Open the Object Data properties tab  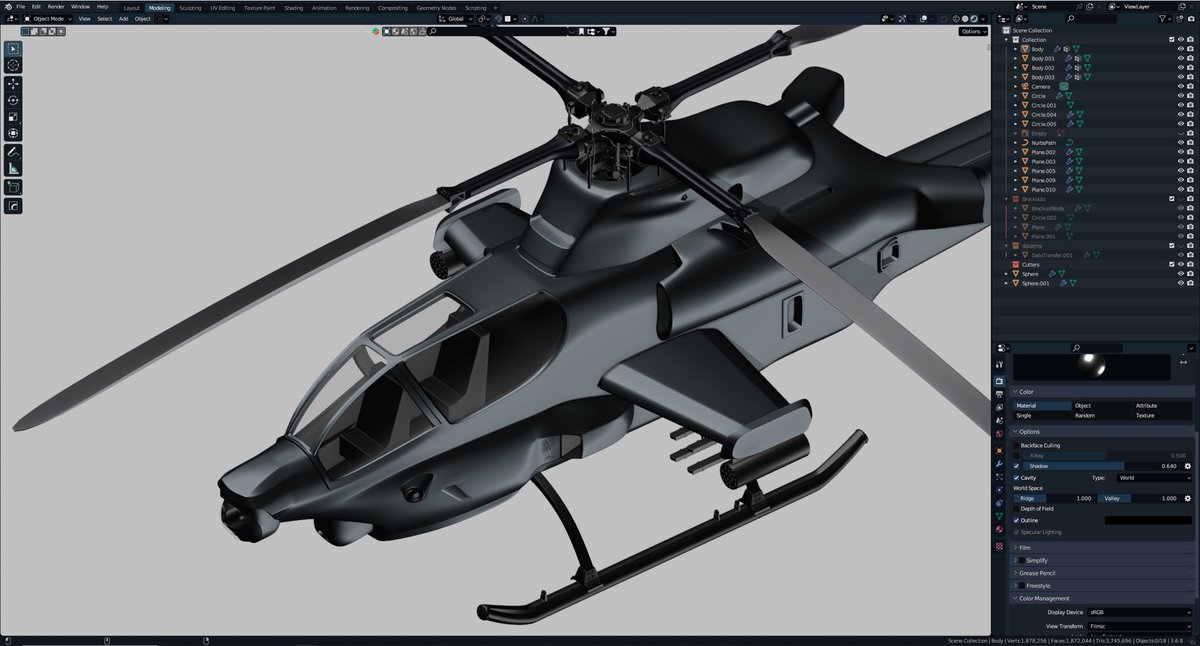tap(999, 516)
